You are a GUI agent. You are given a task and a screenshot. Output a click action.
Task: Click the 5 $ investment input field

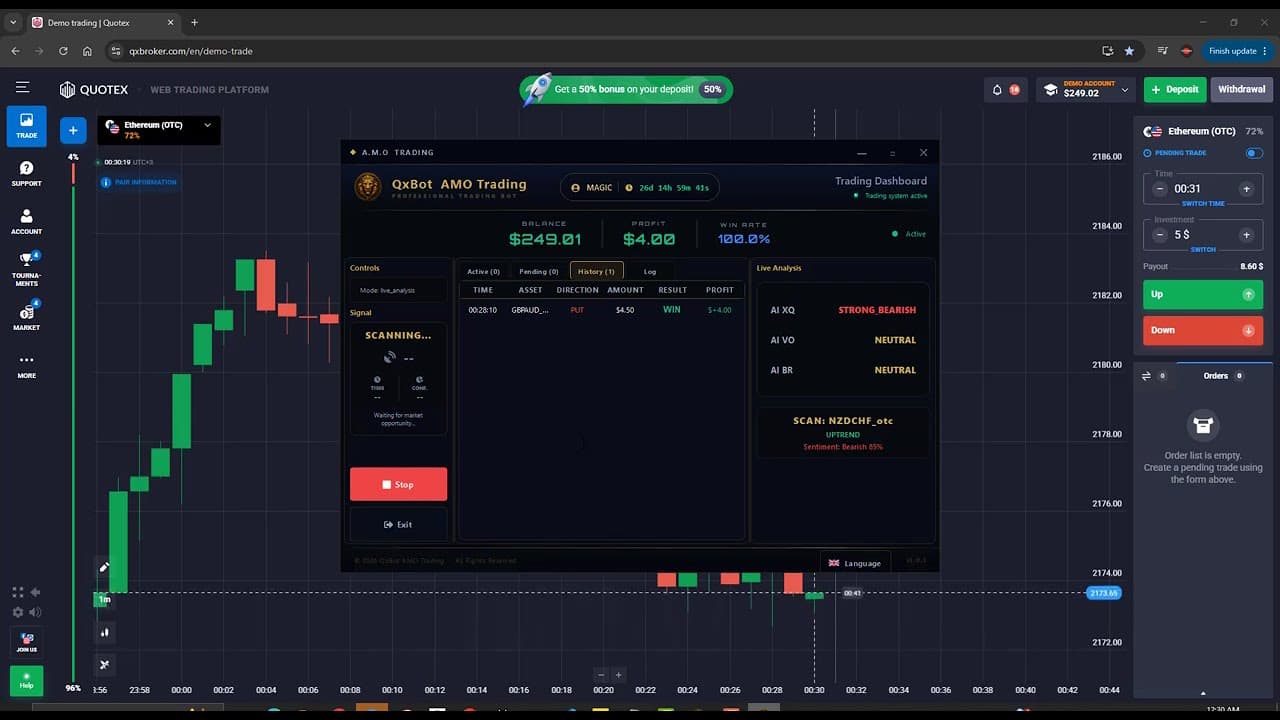[1203, 235]
